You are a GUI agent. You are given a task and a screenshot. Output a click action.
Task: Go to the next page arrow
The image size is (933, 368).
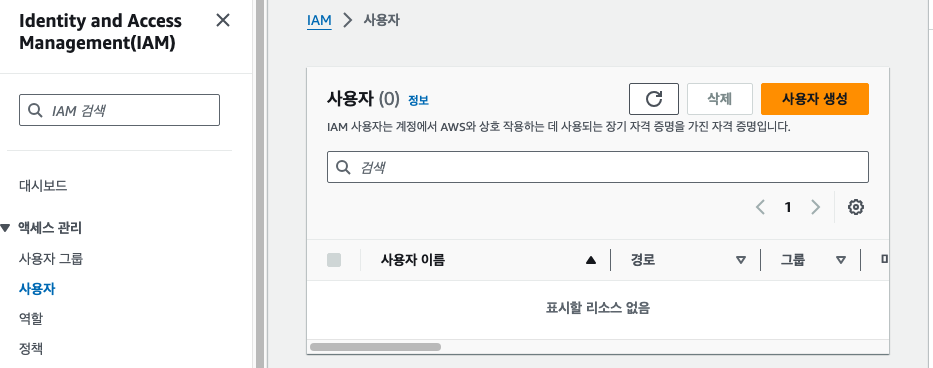point(815,207)
